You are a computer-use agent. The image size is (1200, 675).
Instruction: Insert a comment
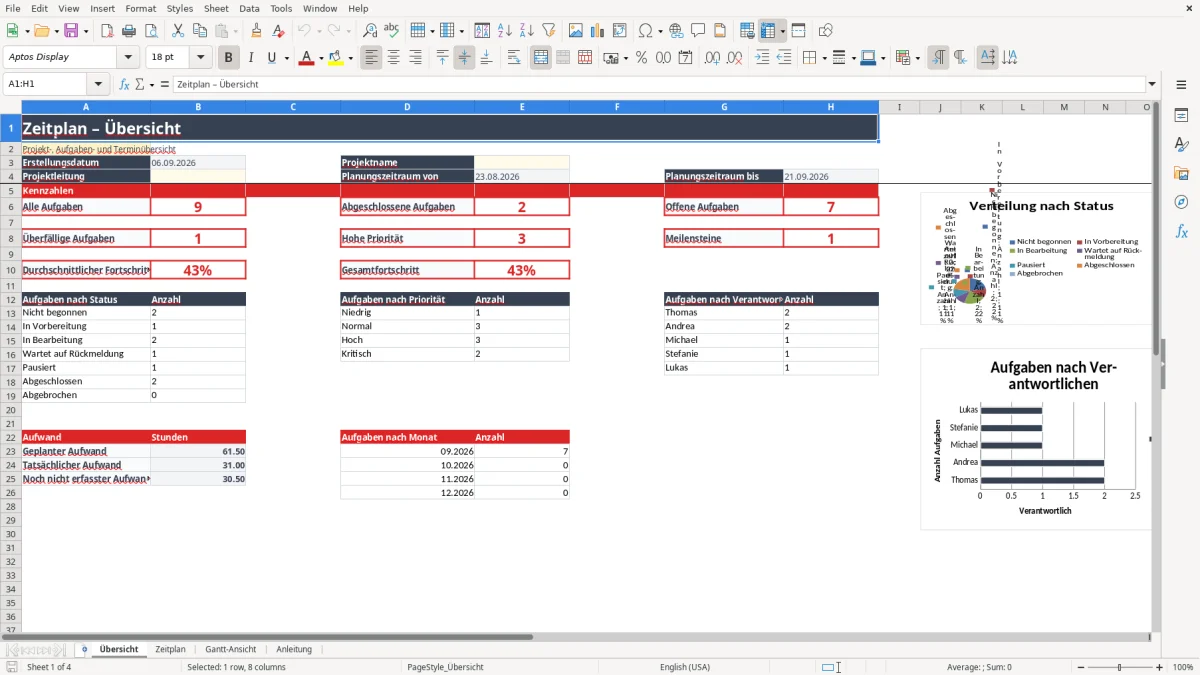pyautogui.click(x=698, y=31)
